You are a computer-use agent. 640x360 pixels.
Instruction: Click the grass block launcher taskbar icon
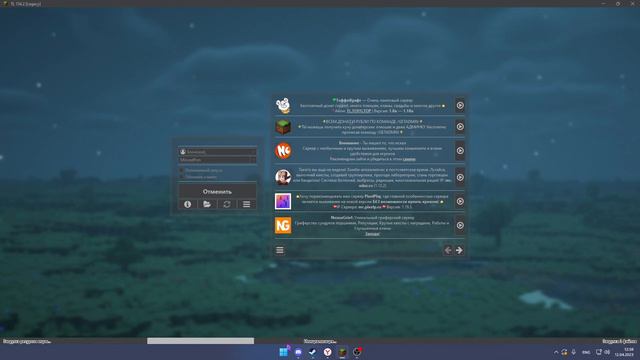342,352
